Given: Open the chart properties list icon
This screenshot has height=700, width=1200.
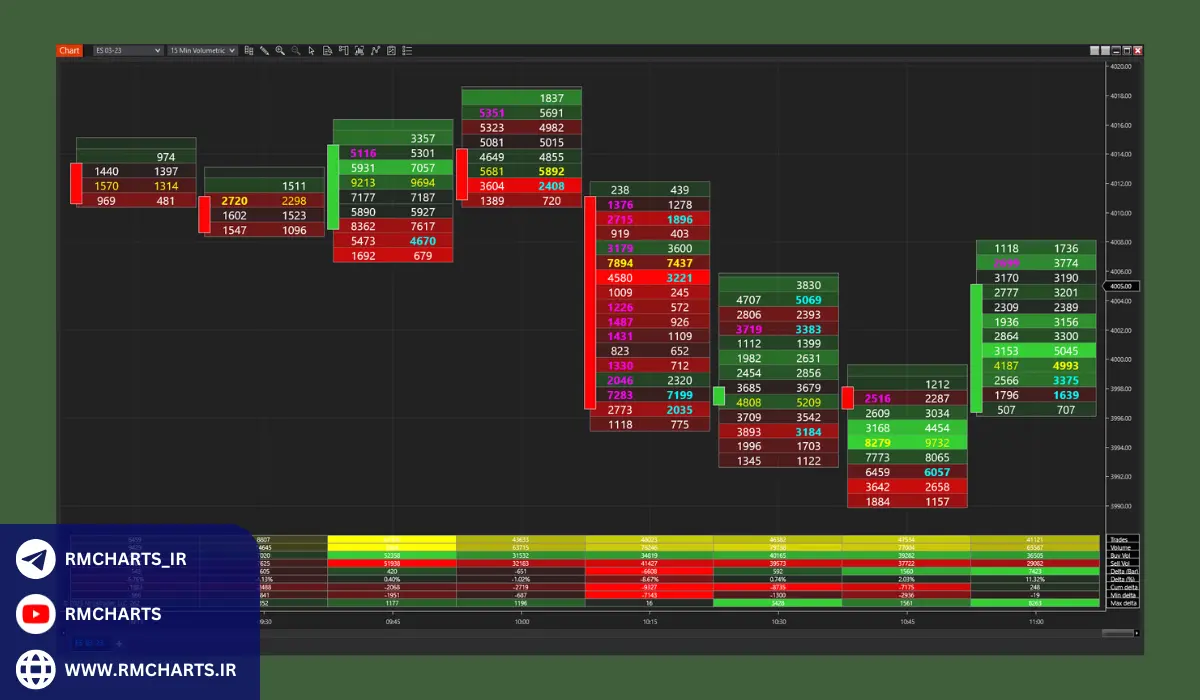Looking at the screenshot, I should pyautogui.click(x=406, y=50).
